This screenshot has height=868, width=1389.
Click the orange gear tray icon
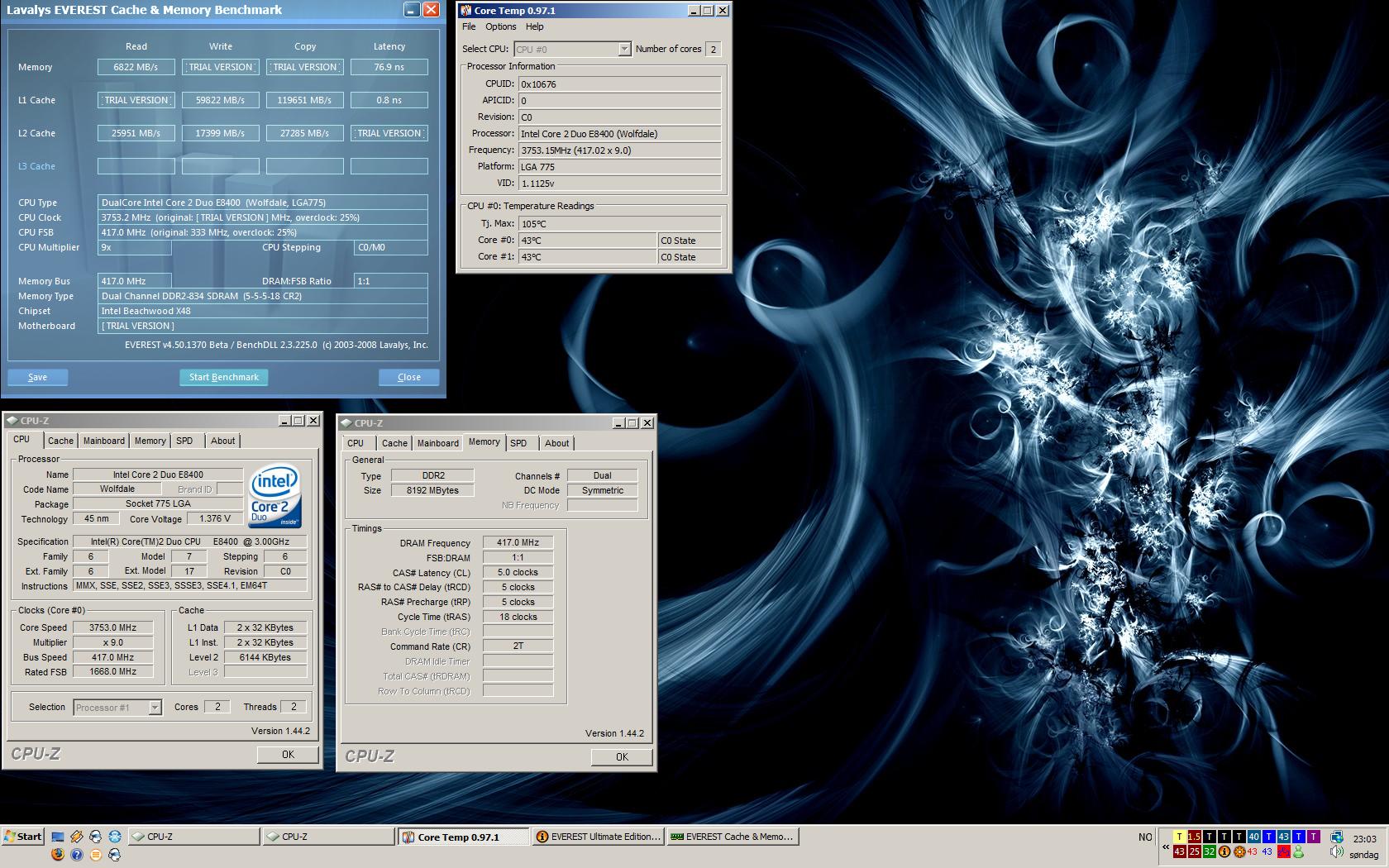[x=1239, y=851]
